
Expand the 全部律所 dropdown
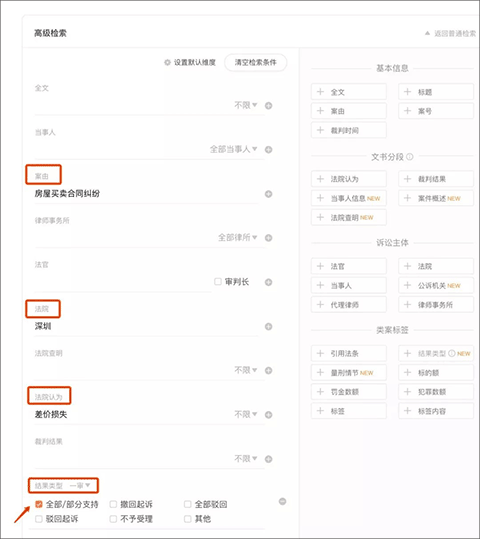pos(238,238)
